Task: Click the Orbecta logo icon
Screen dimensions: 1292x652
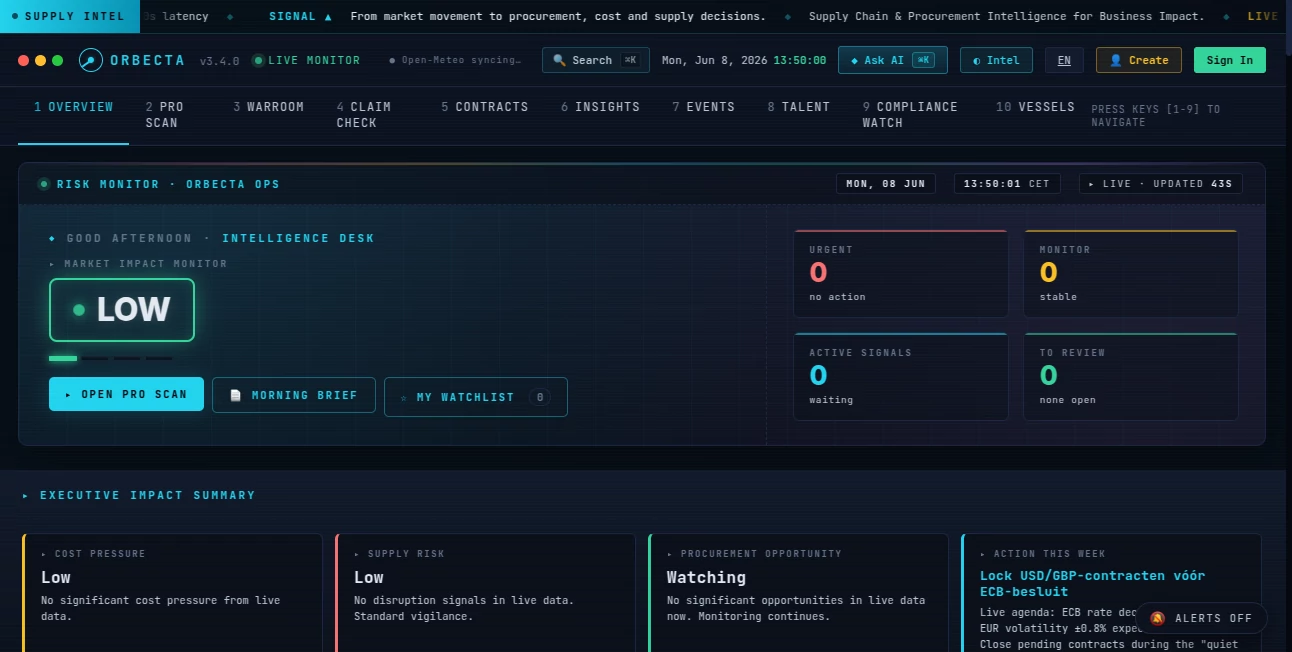Action: coord(91,60)
